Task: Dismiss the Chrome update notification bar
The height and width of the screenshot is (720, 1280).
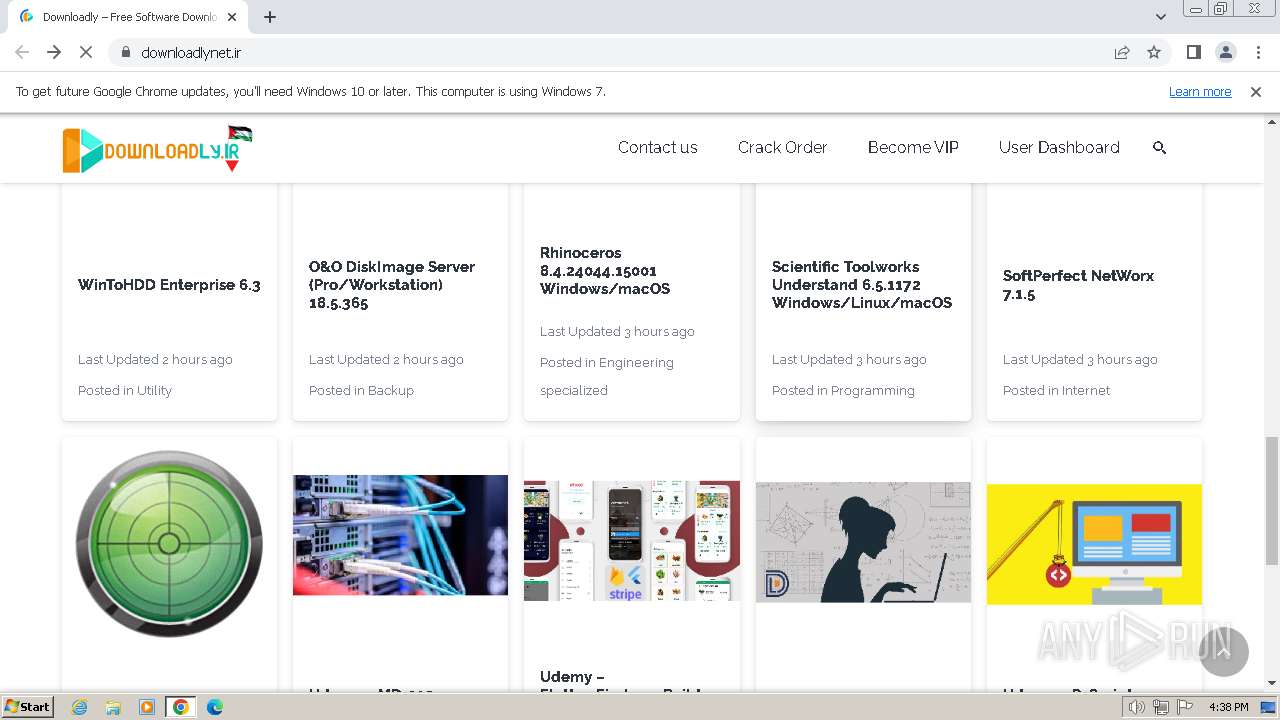Action: coord(1256,91)
